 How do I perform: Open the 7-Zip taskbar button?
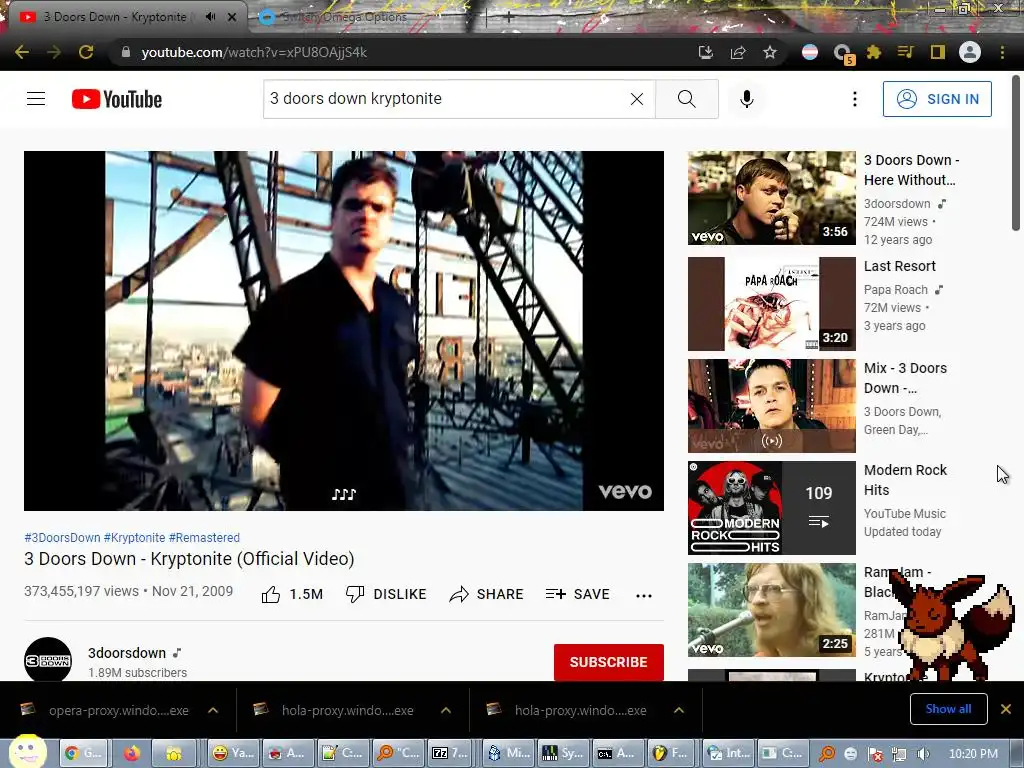pos(450,753)
